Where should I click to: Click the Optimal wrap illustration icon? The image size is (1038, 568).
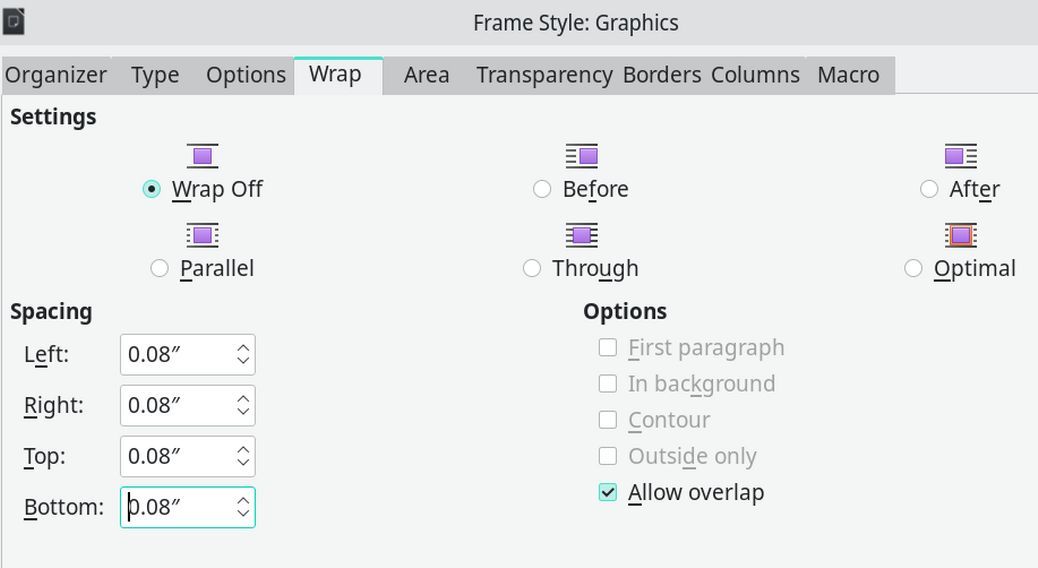point(961,235)
